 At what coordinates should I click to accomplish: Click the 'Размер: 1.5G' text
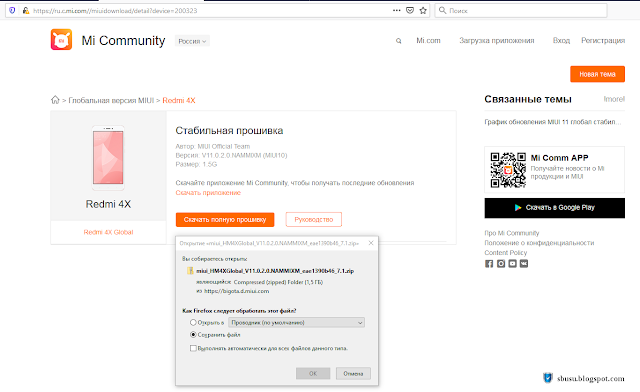(x=196, y=164)
